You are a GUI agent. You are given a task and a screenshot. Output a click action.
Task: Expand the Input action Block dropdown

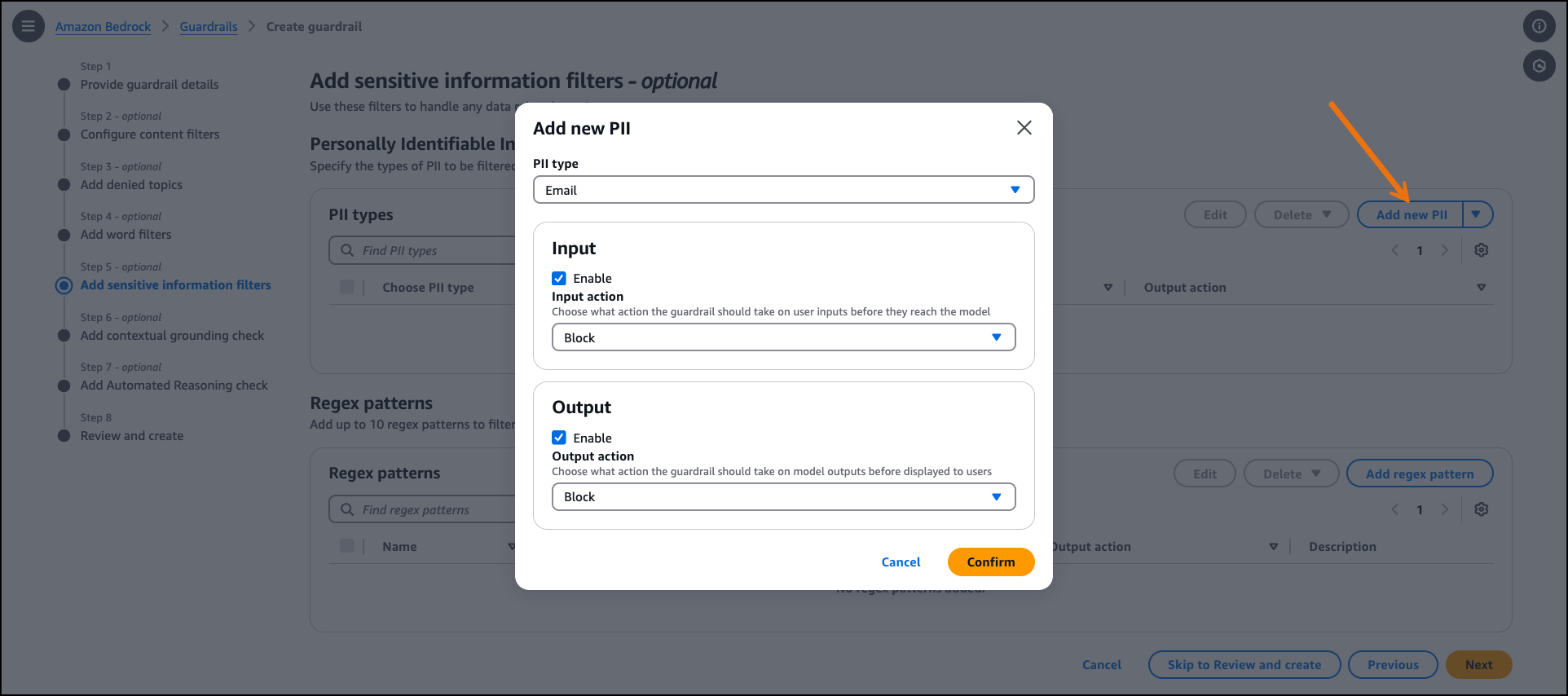(783, 337)
